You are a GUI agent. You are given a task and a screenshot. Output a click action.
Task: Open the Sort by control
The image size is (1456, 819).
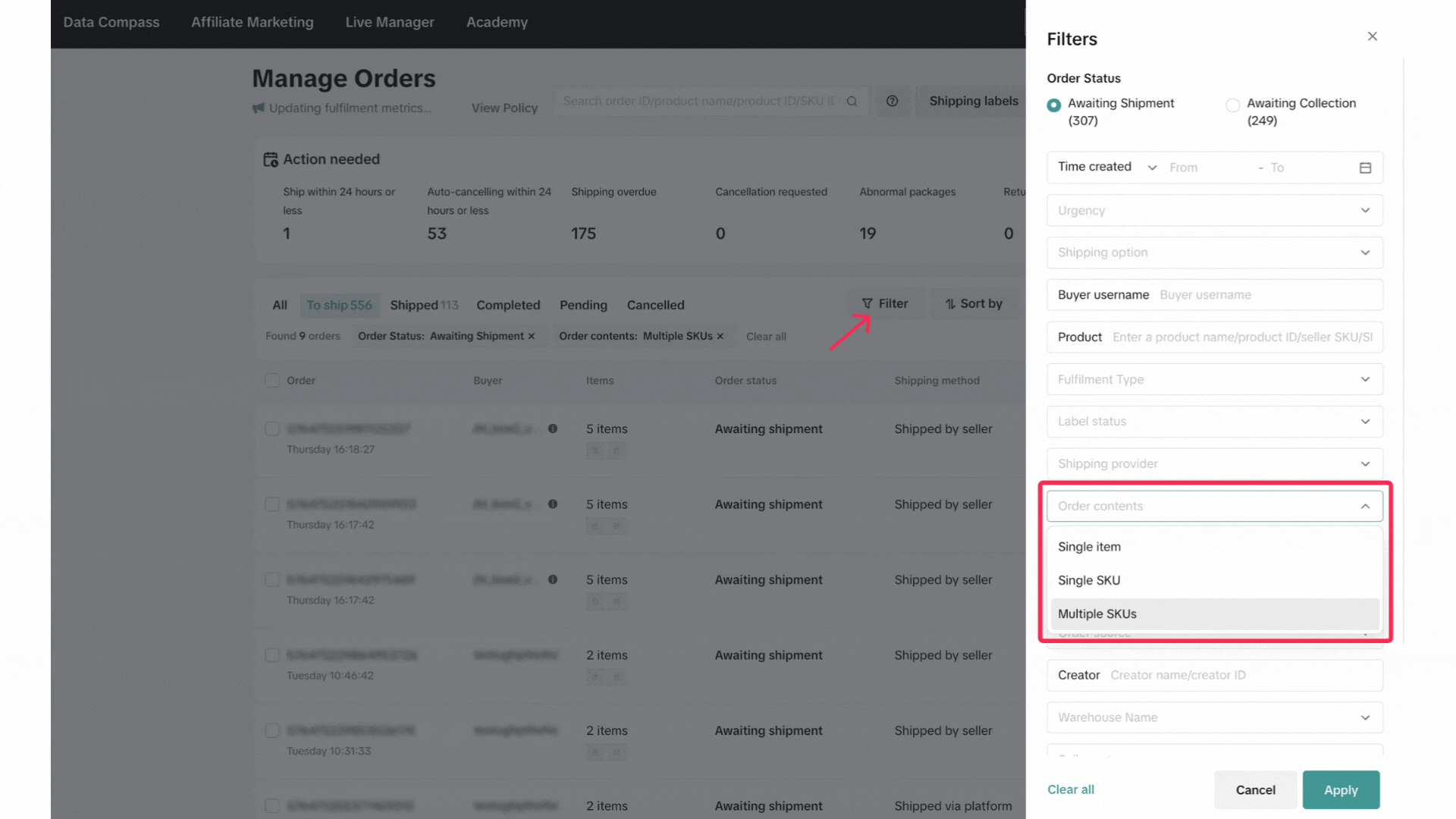click(974, 303)
